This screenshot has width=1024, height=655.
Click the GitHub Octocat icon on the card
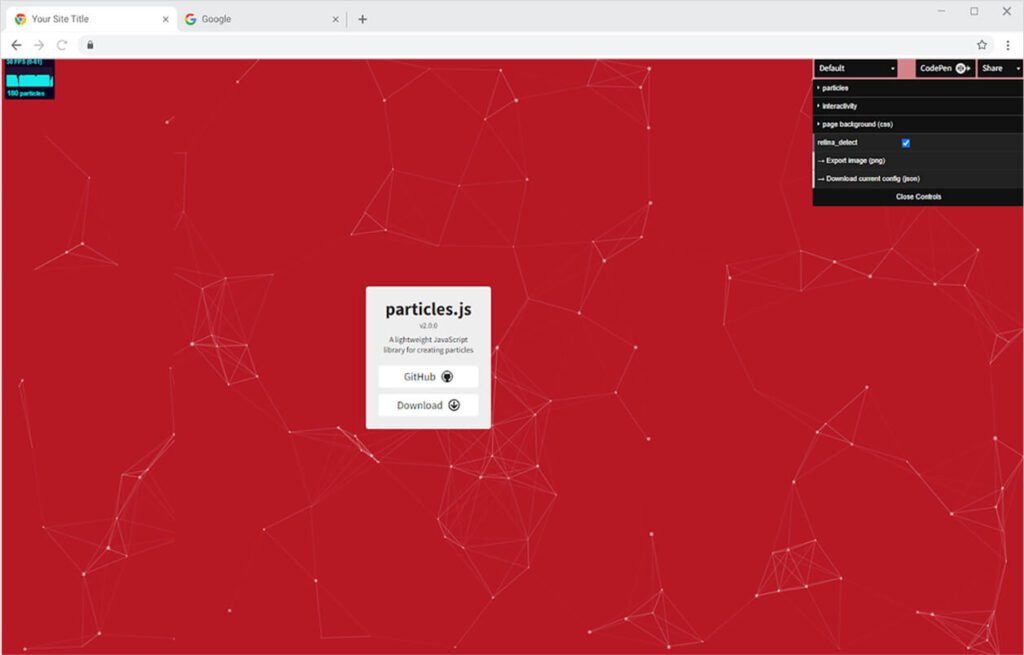tap(449, 376)
